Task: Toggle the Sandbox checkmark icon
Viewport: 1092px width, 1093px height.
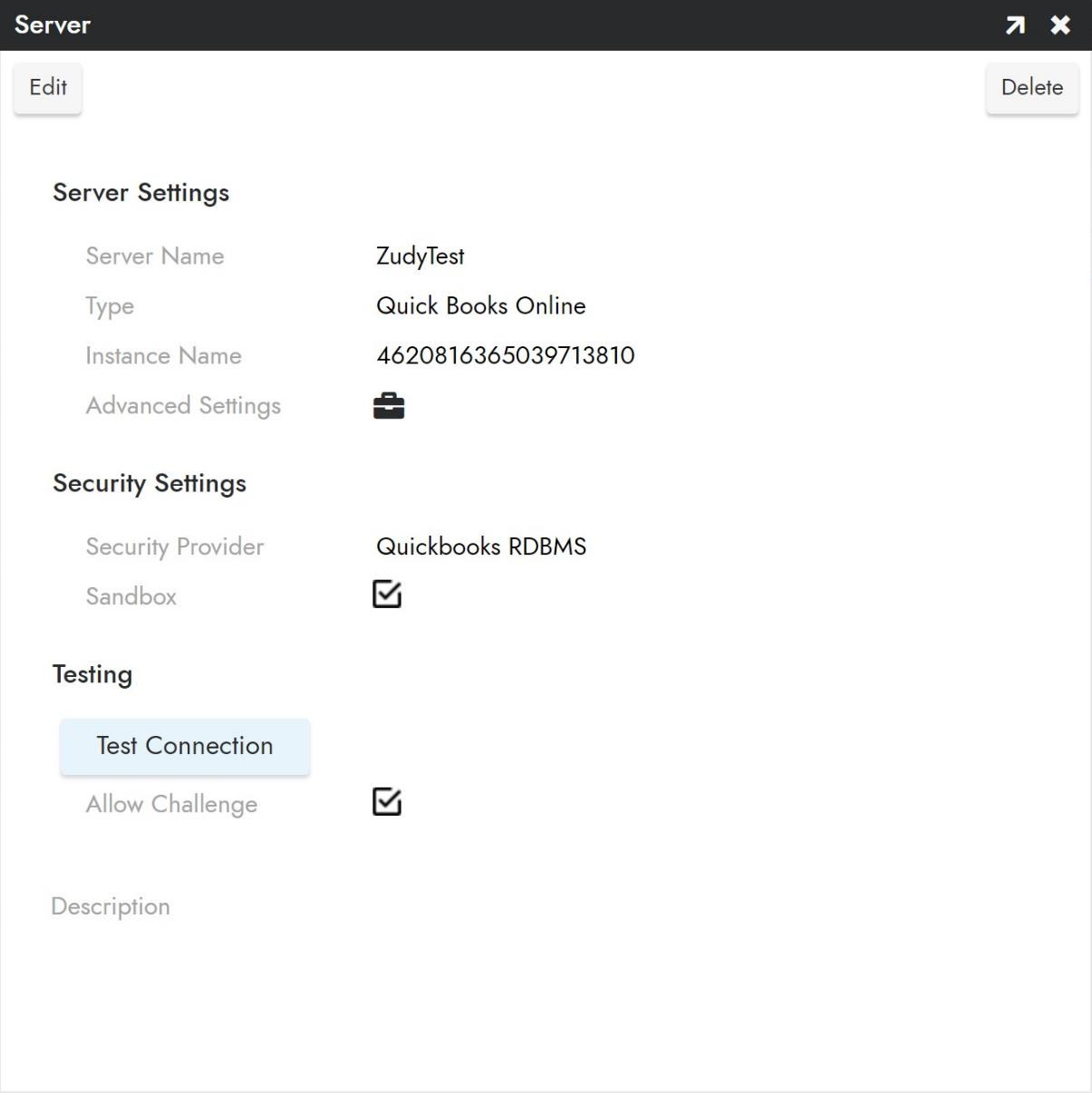Action: tap(386, 595)
